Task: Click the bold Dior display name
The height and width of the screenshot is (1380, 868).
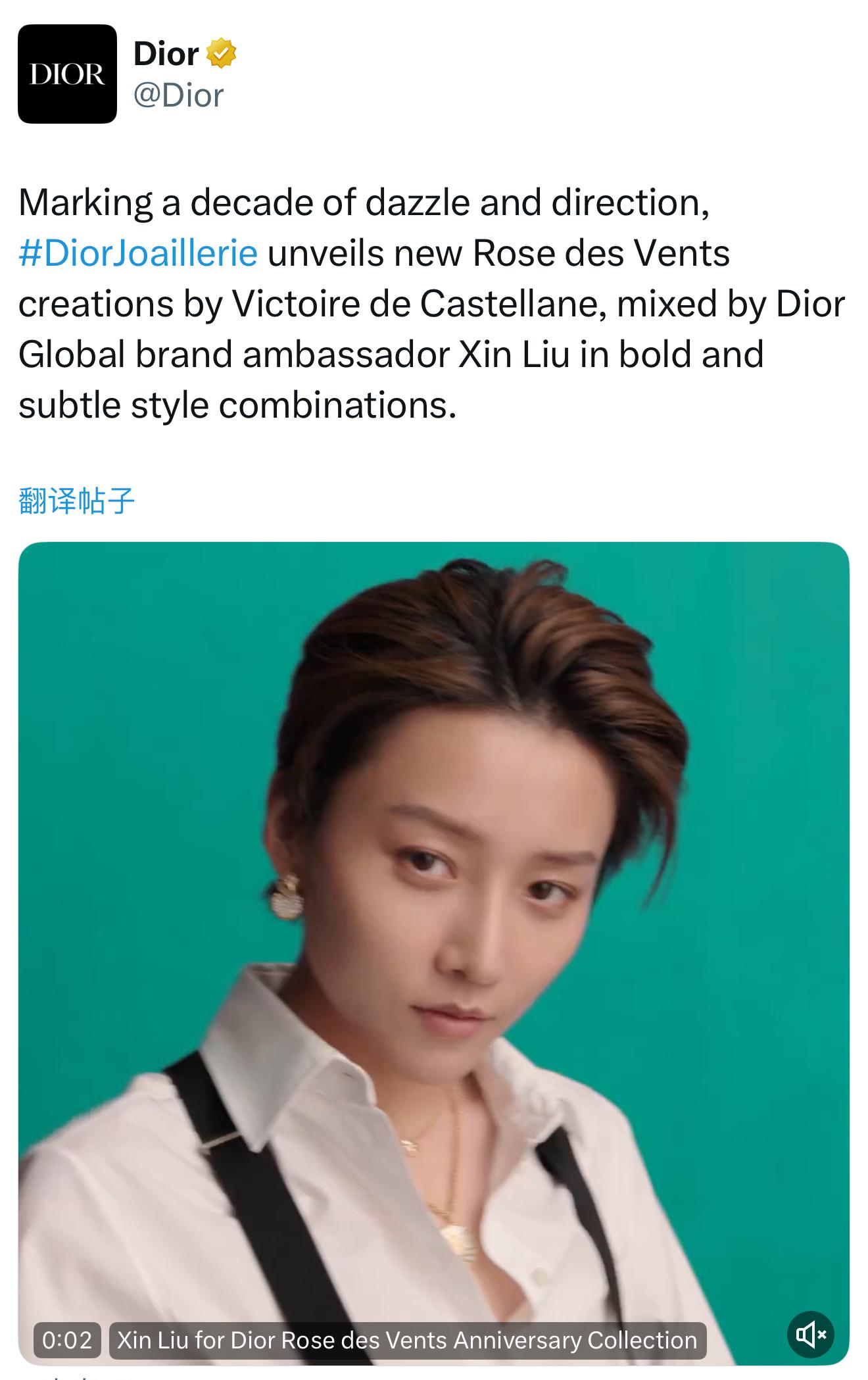Action: [x=166, y=53]
